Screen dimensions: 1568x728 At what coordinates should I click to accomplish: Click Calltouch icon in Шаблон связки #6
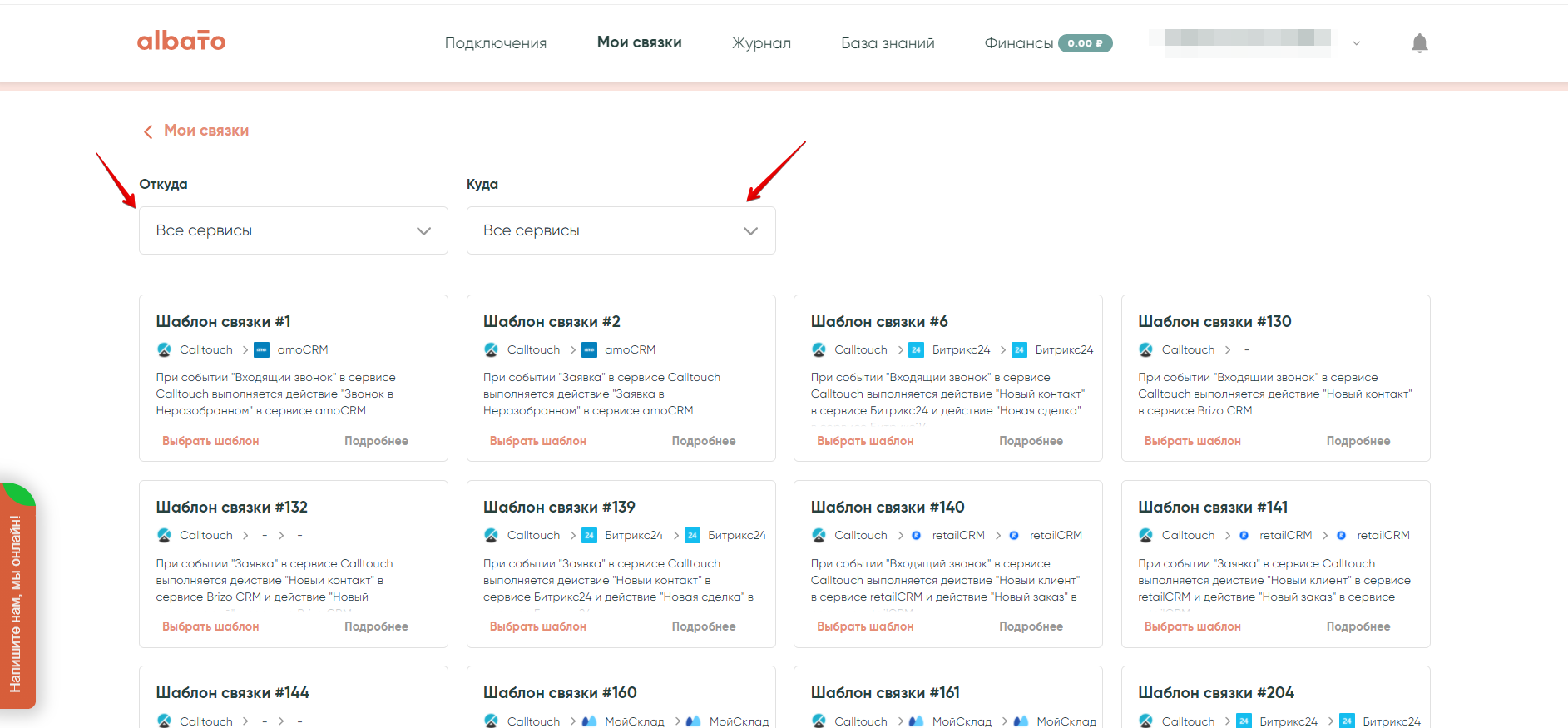pyautogui.click(x=819, y=349)
